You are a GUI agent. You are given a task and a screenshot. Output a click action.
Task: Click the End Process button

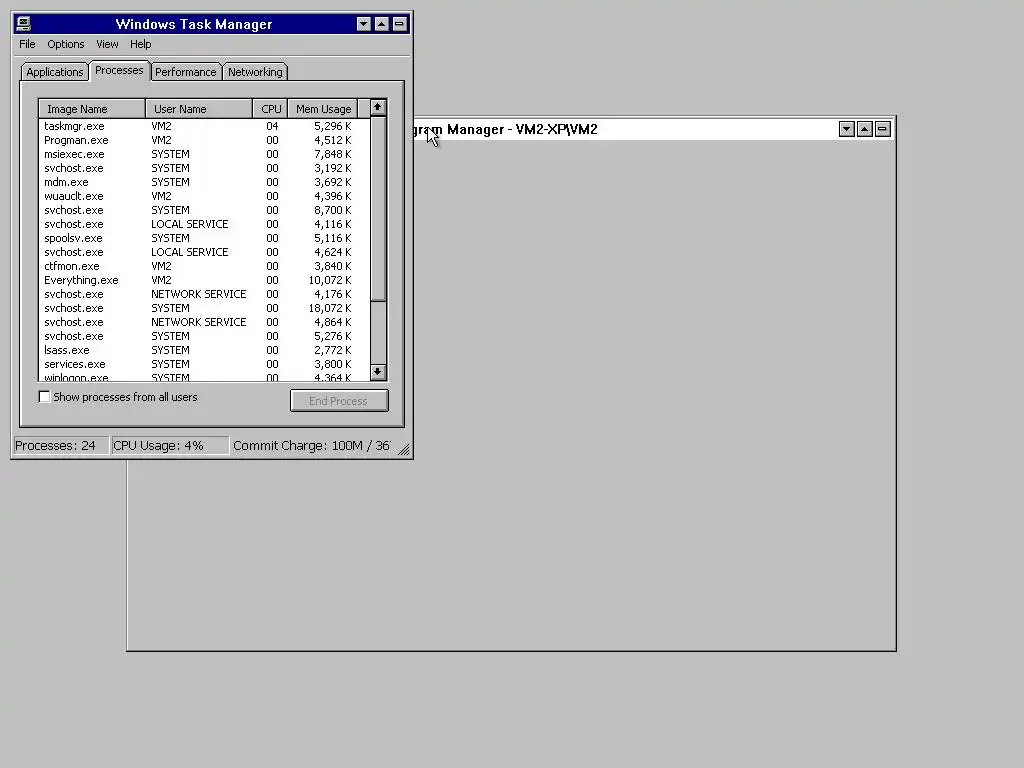click(339, 401)
